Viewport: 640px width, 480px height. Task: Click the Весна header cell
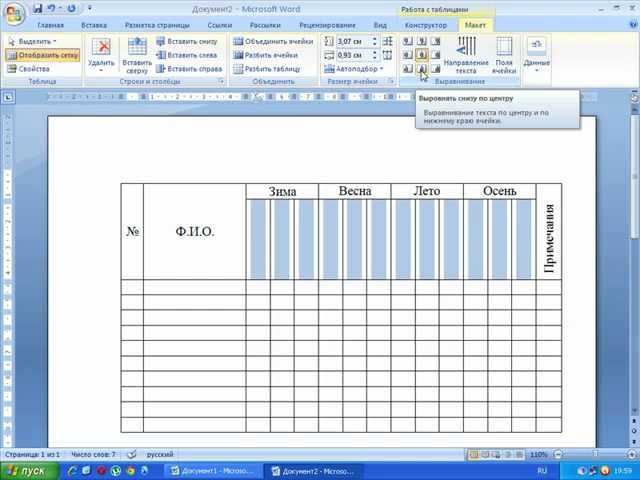pos(355,191)
